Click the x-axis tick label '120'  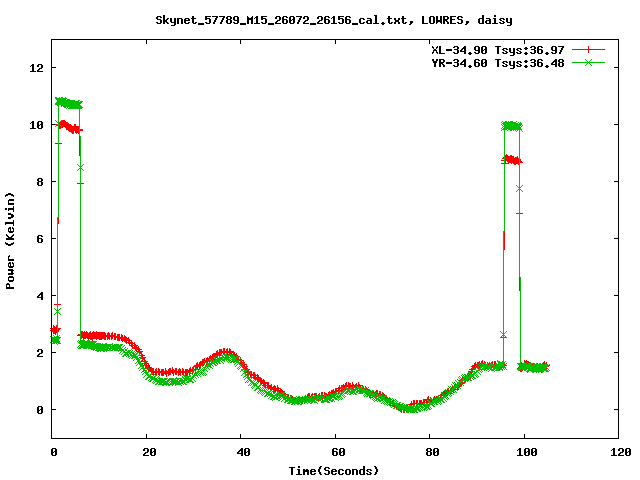[621, 452]
